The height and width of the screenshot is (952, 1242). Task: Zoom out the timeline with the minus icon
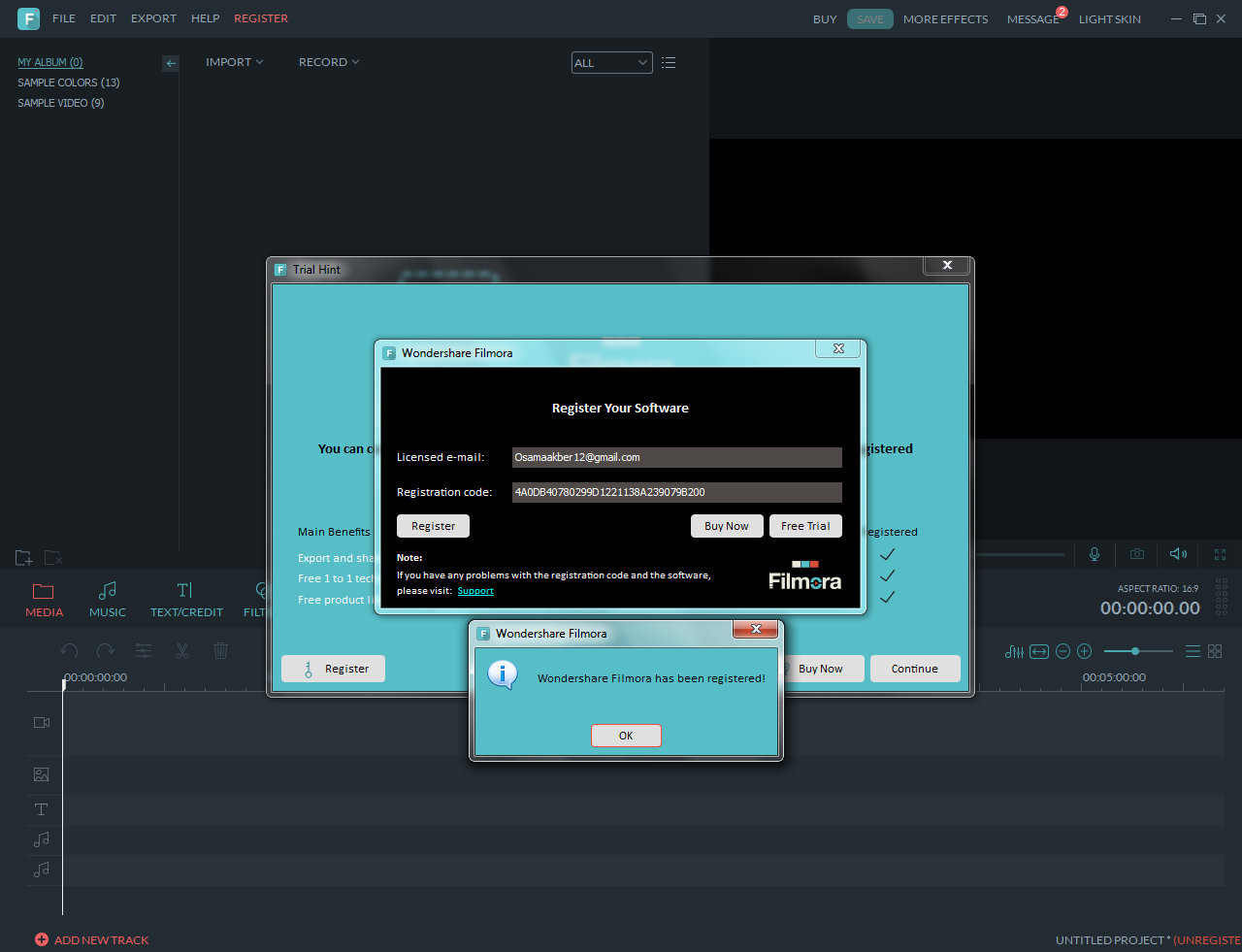(x=1062, y=651)
